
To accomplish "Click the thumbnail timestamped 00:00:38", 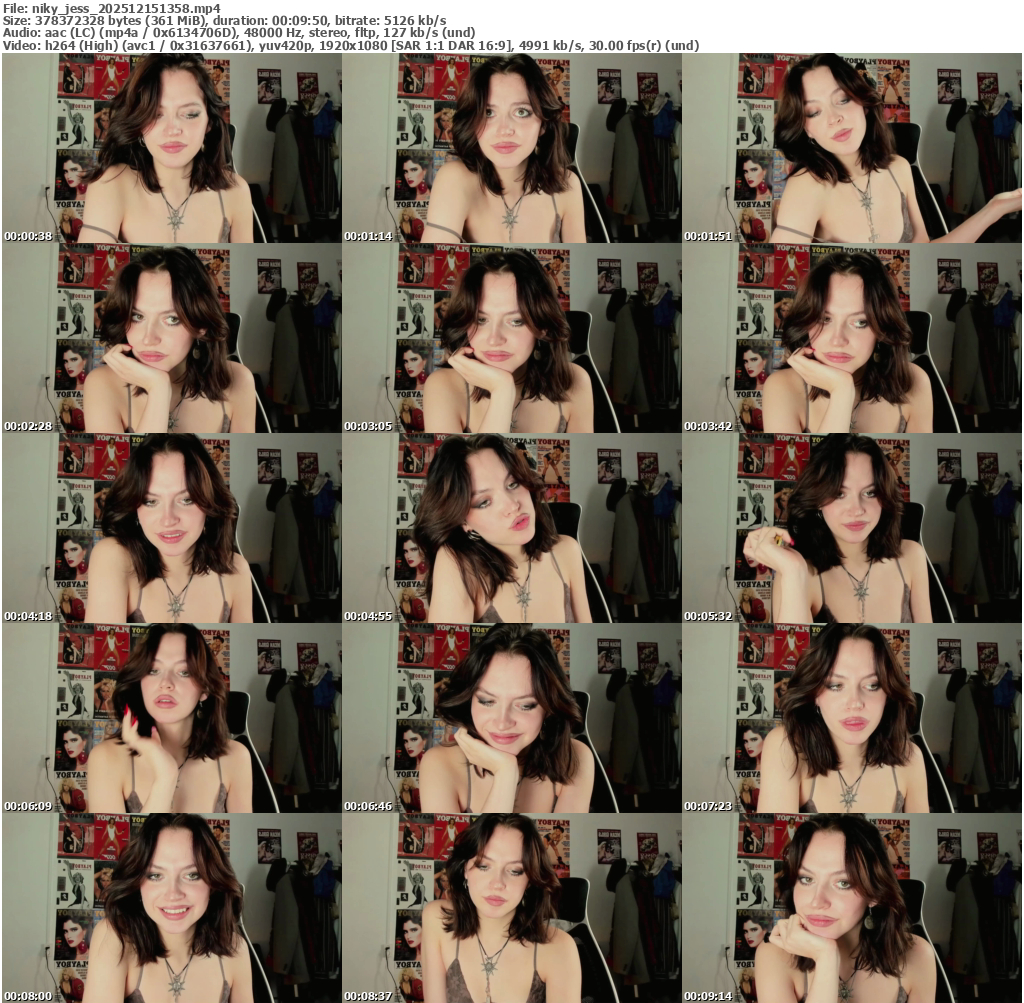I will coord(171,148).
